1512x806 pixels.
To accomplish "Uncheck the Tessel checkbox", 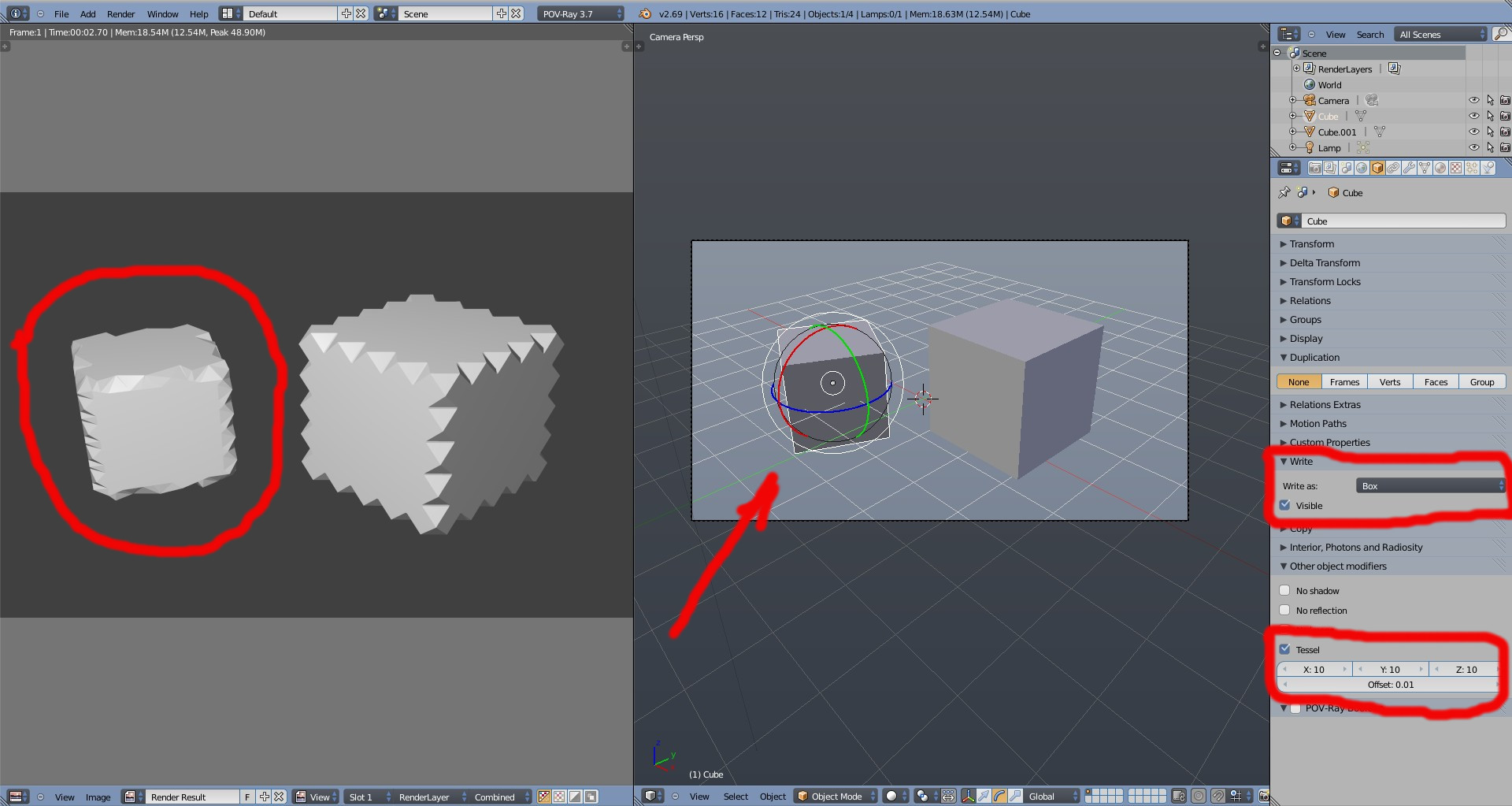I will pos(1285,649).
